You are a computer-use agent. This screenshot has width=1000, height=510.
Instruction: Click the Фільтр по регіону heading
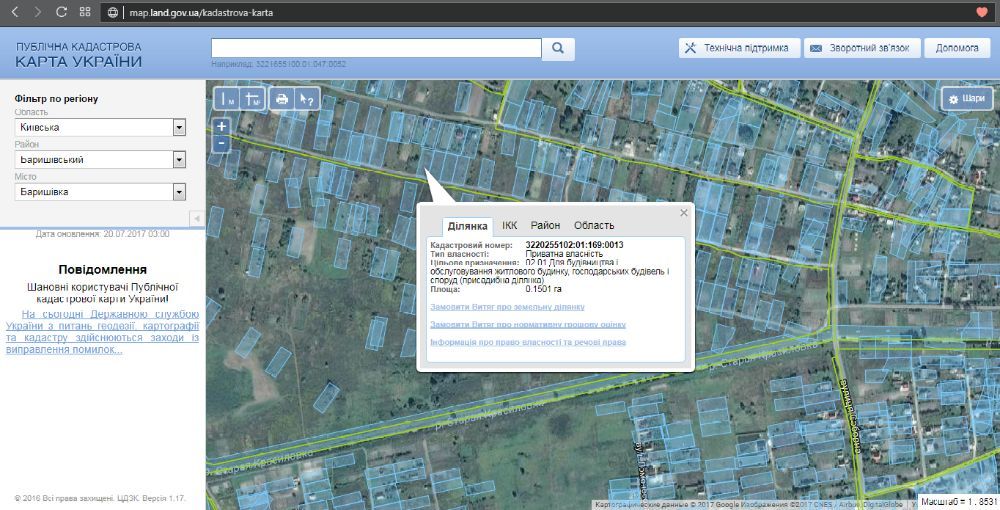(x=56, y=99)
